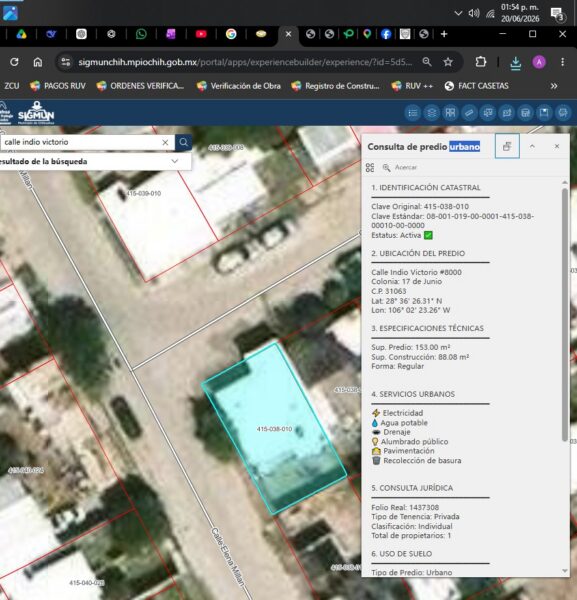This screenshot has height=600, width=577.
Task: Switch to the Google Drive tab
Action: (21, 34)
